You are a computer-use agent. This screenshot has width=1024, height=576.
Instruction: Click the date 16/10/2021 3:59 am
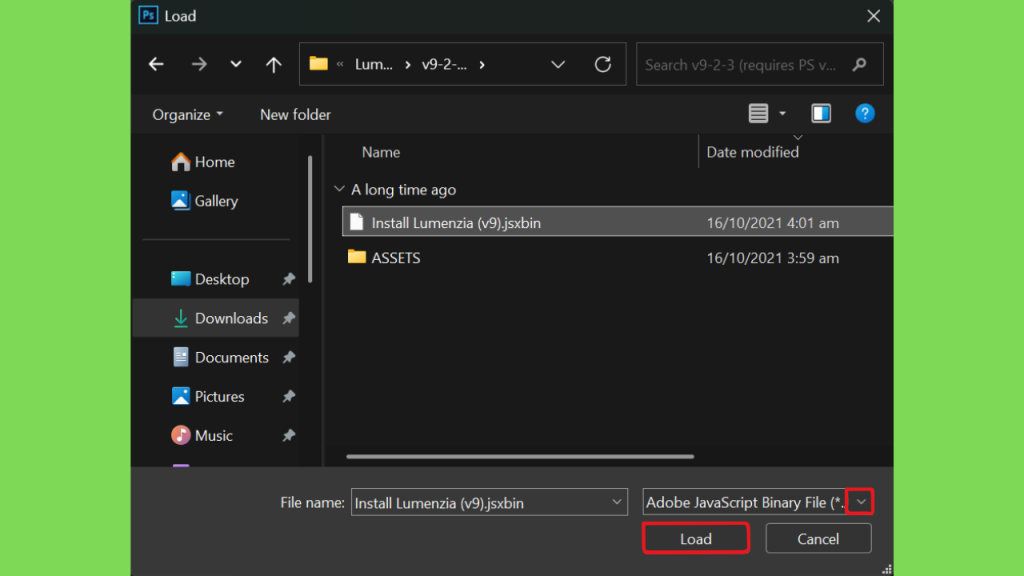pyautogui.click(x=773, y=258)
